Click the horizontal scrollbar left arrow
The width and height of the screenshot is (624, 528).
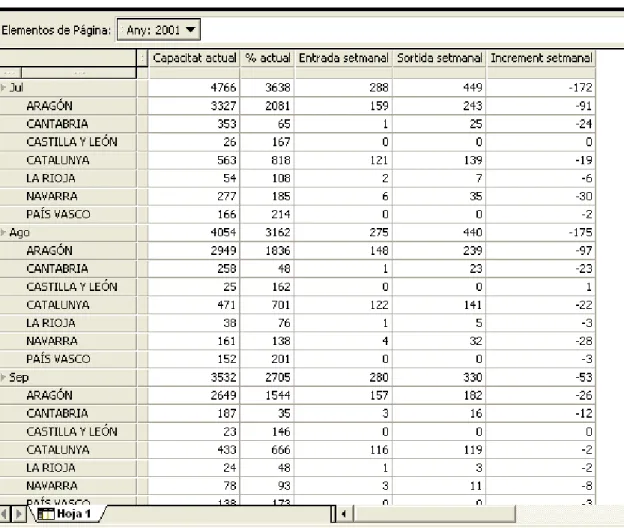pos(344,514)
